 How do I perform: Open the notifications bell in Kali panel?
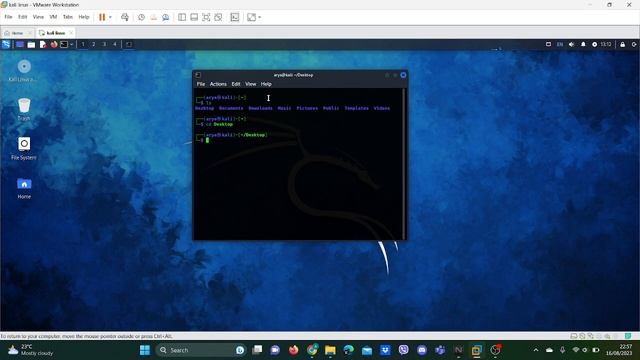coord(583,44)
